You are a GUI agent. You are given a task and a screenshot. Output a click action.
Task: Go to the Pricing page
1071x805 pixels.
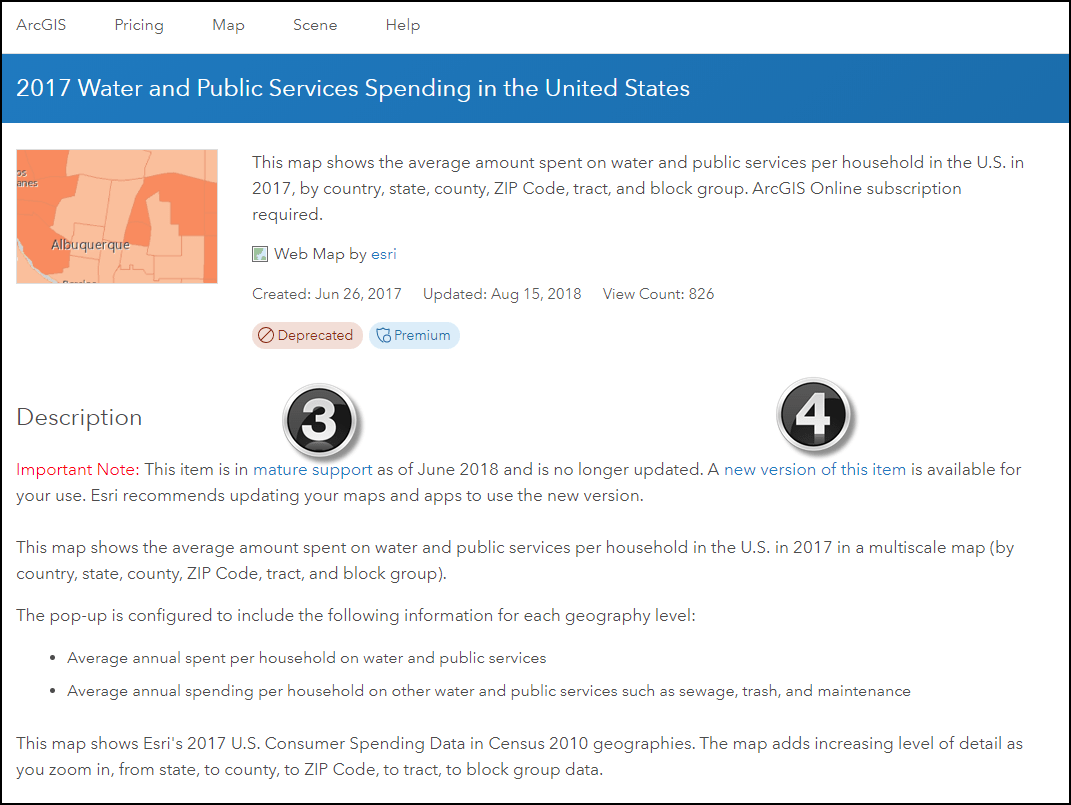click(139, 25)
